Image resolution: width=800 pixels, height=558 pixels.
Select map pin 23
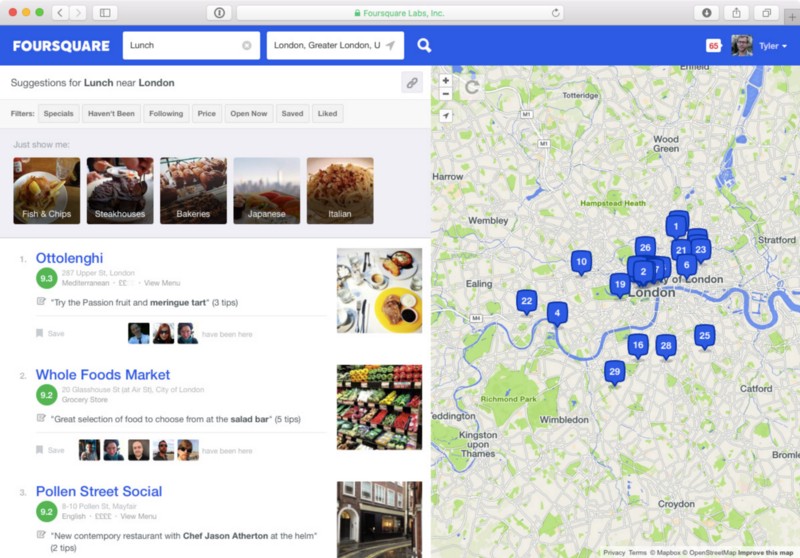pos(702,249)
